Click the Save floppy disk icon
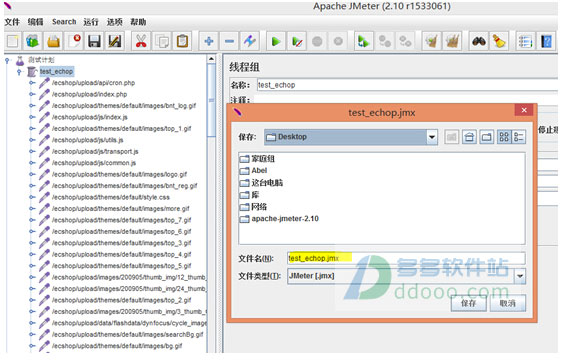The height and width of the screenshot is (361, 563). click(x=94, y=42)
